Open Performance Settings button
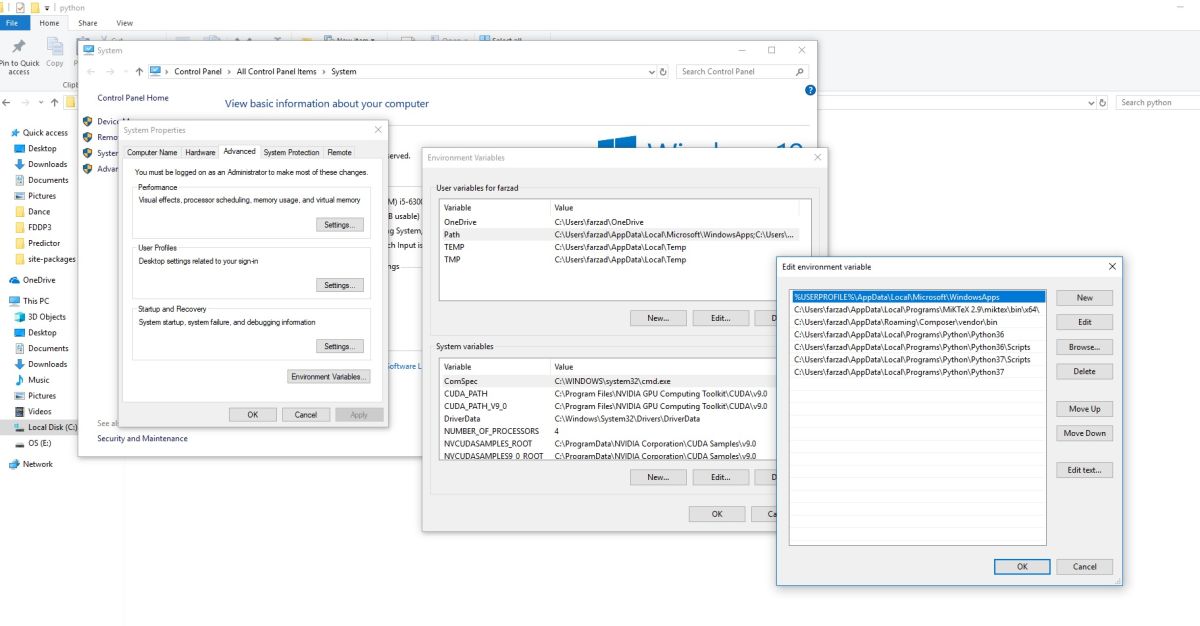The height and width of the screenshot is (626, 1200). 339,225
